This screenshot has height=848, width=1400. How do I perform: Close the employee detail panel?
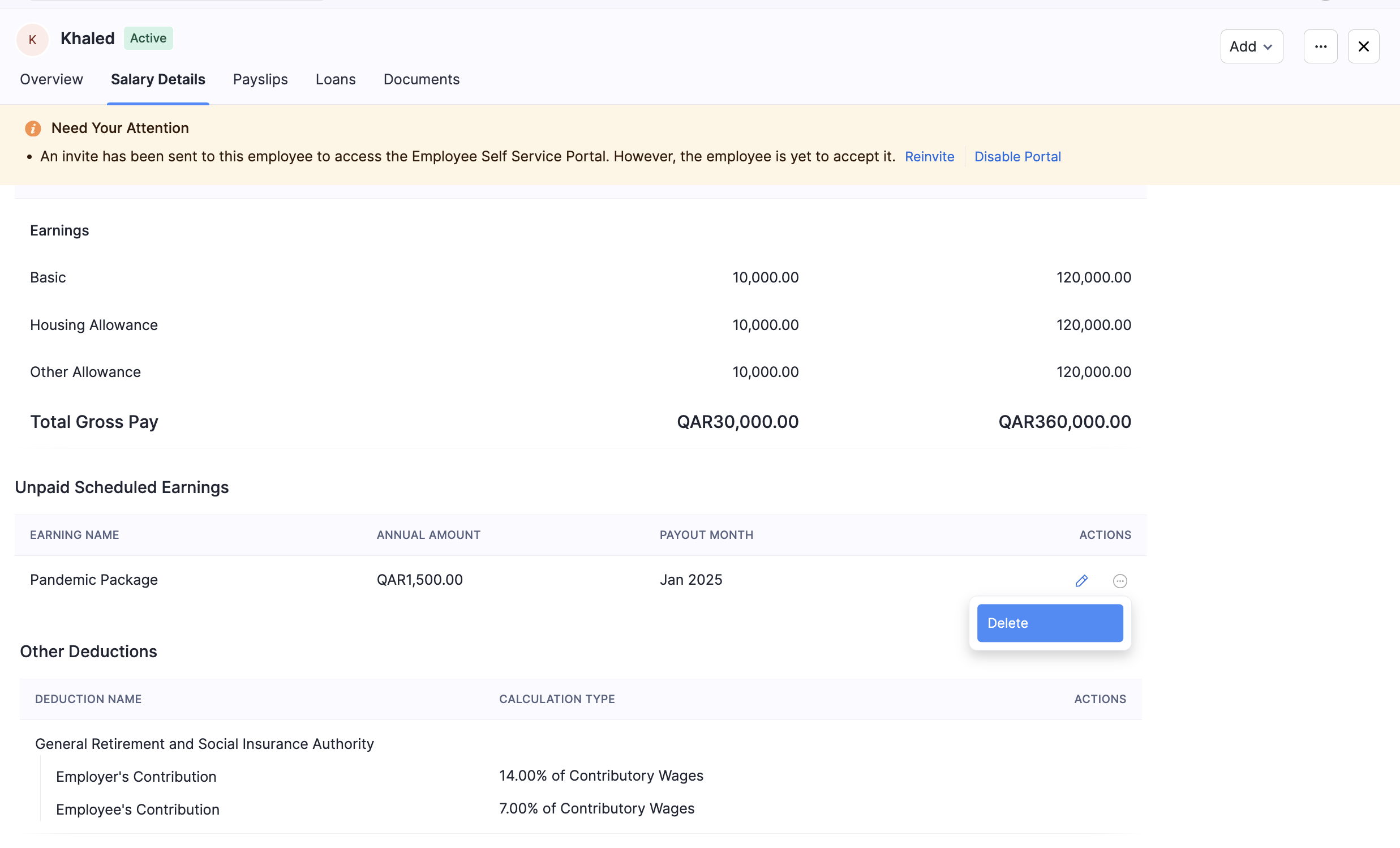pyautogui.click(x=1364, y=46)
